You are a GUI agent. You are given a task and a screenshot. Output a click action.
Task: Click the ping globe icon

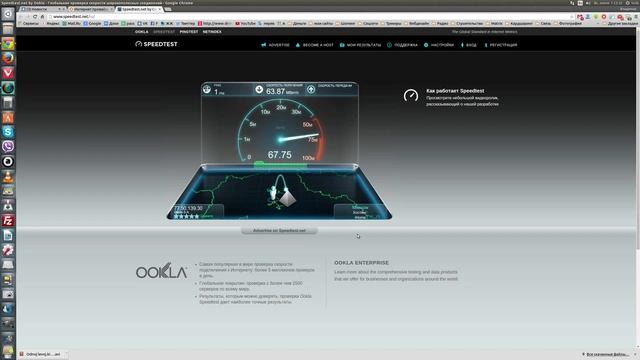click(x=207, y=89)
